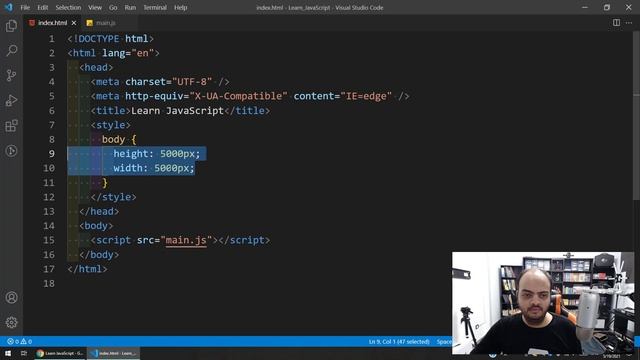
Task: Show errors and warnings in status bar
Action: tap(20, 341)
